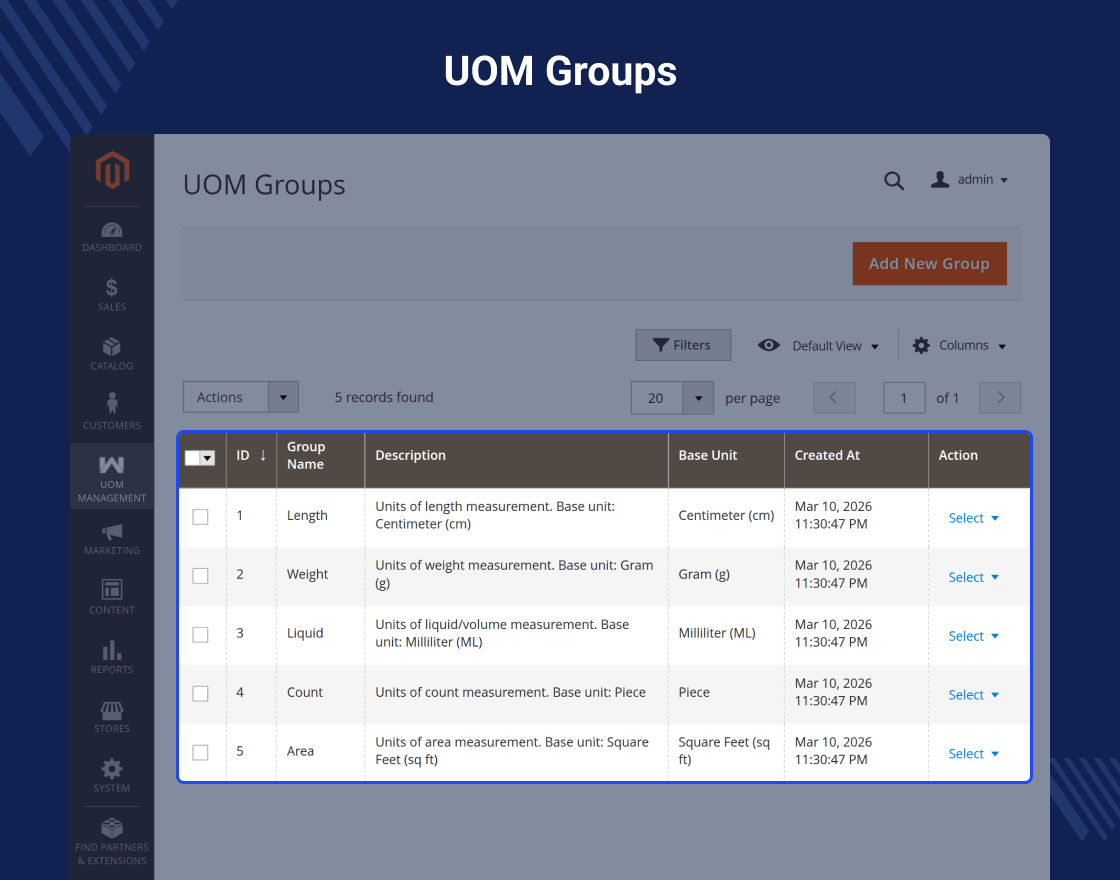
Task: Click the search magnifier icon
Action: pyautogui.click(x=894, y=181)
